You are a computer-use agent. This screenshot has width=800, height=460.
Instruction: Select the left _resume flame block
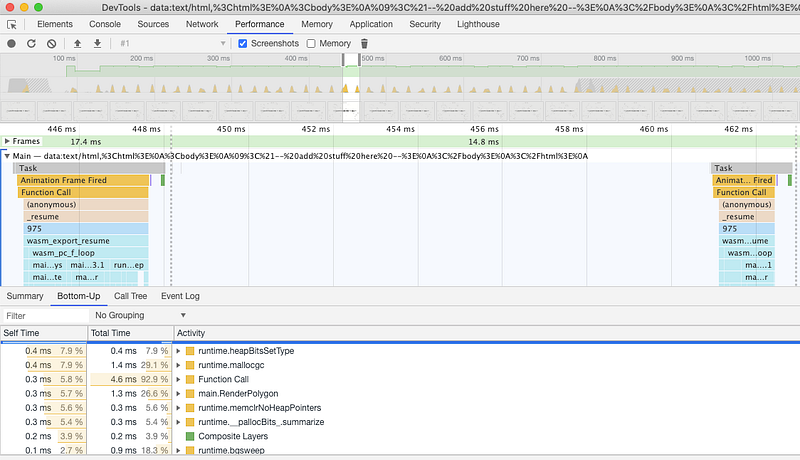tap(86, 217)
